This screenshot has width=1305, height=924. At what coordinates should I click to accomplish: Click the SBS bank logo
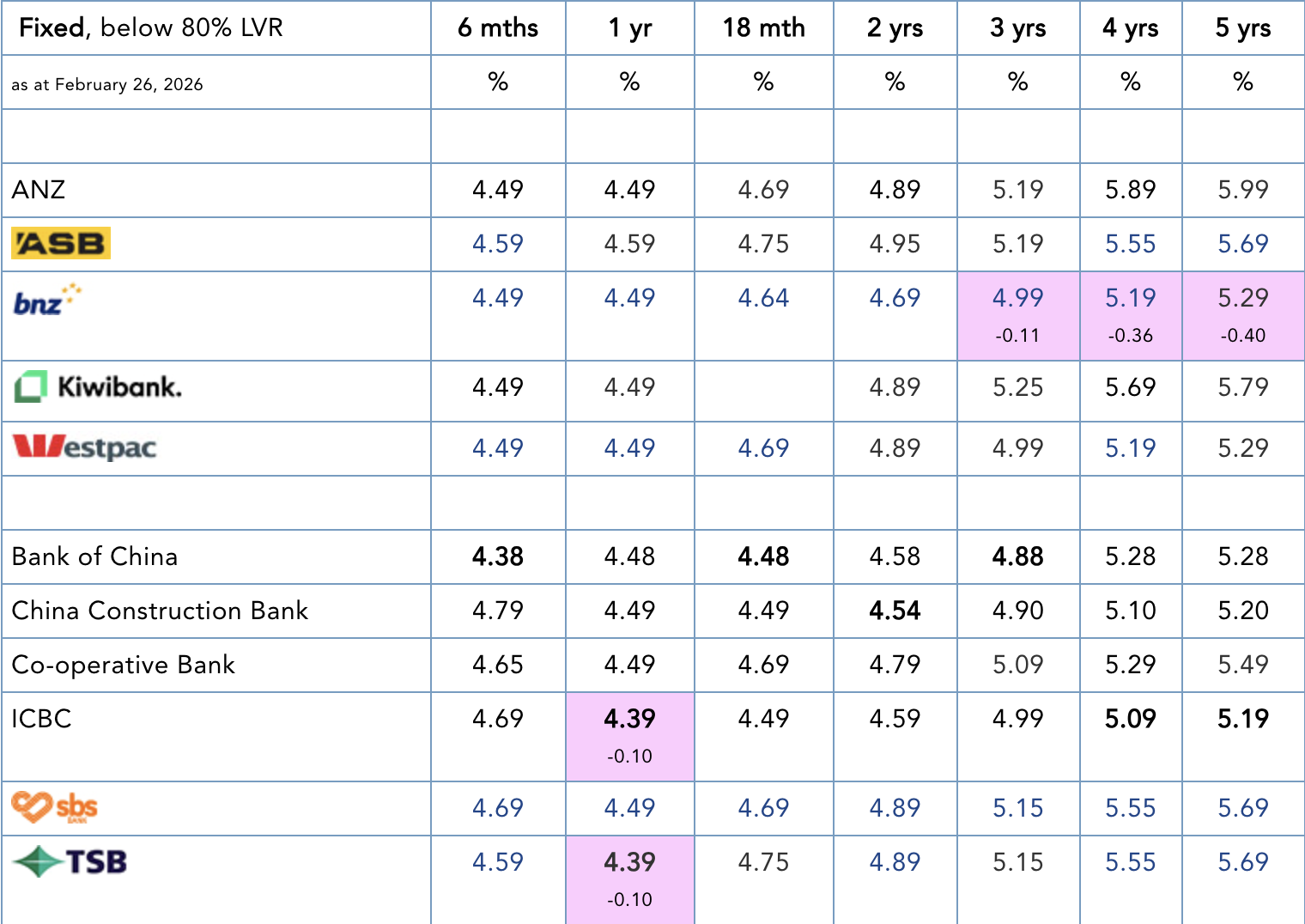(54, 807)
